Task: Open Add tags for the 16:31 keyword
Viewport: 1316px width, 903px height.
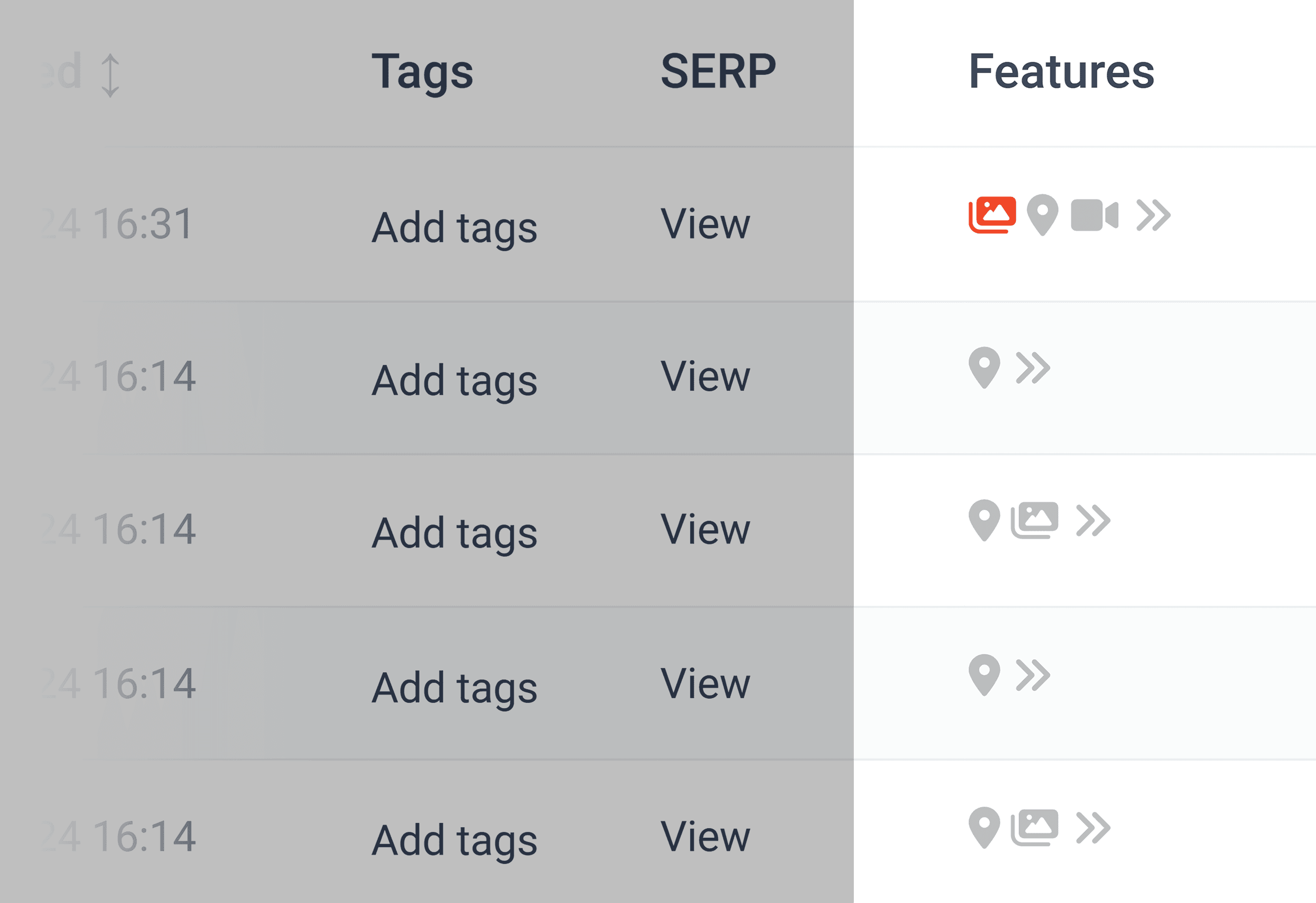Action: click(x=456, y=226)
